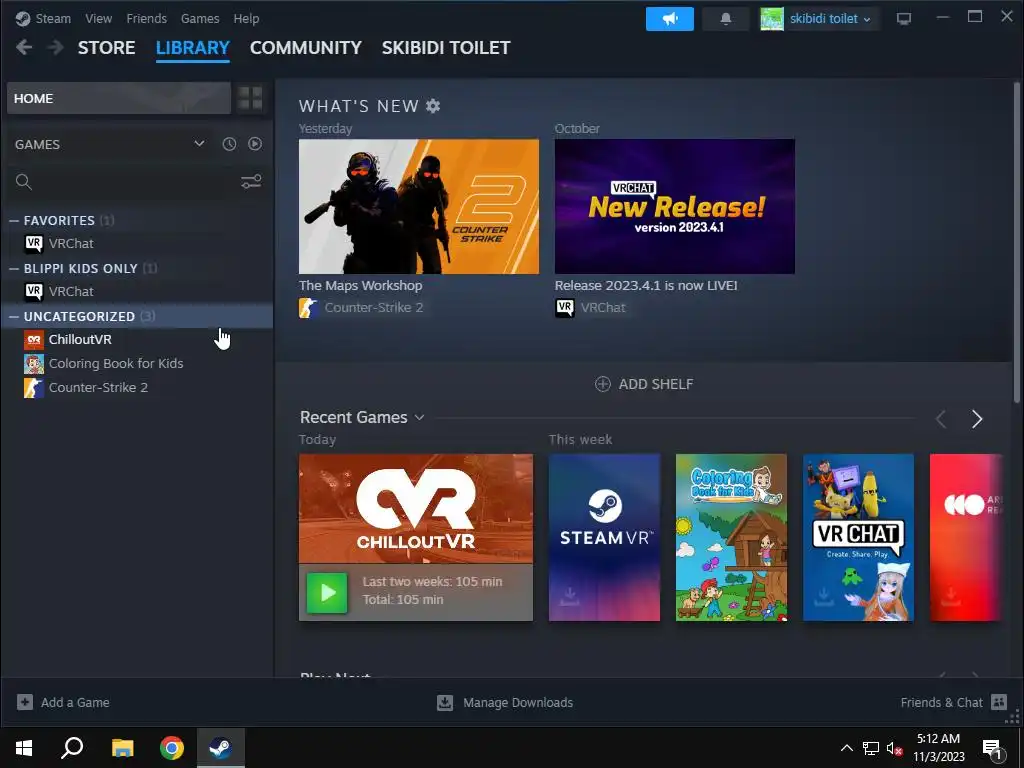Switch to the STORE tab
Image resolution: width=1024 pixels, height=768 pixels.
click(x=106, y=48)
